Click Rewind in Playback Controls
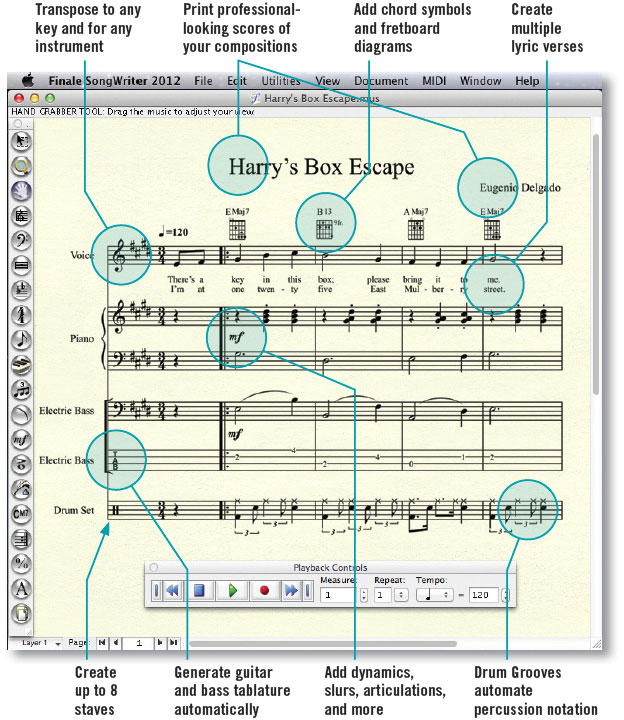Image resolution: width=624 pixels, height=720 pixels. 173,591
